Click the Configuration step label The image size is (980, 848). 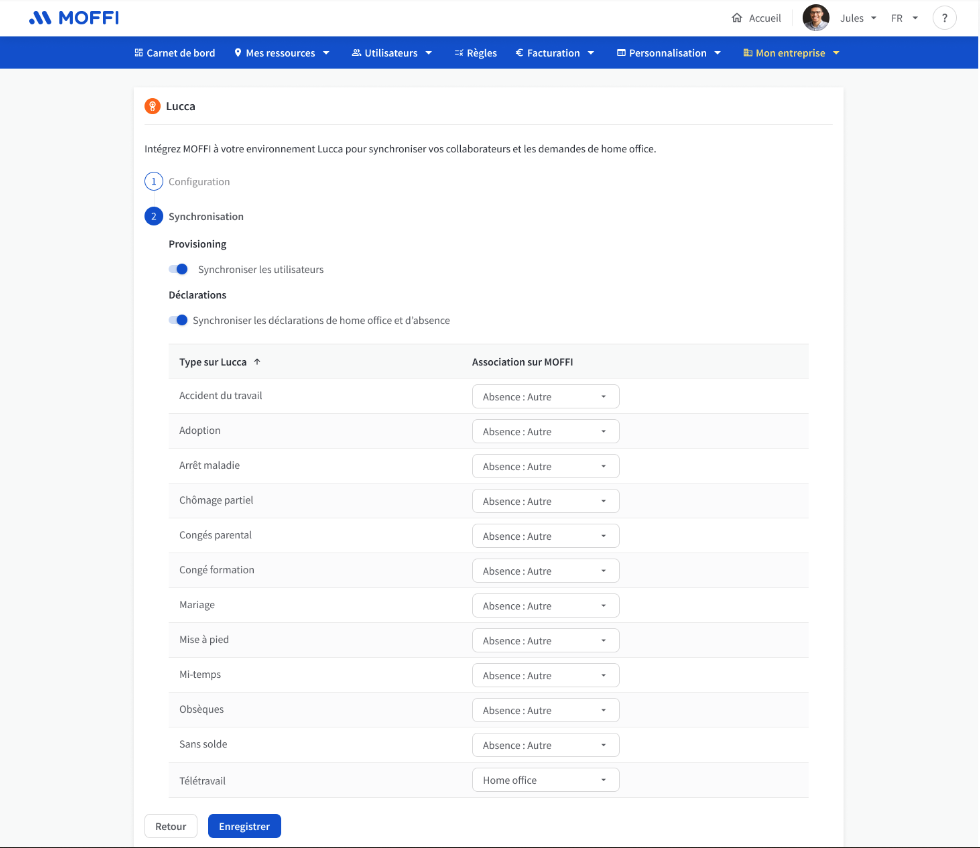click(x=199, y=182)
